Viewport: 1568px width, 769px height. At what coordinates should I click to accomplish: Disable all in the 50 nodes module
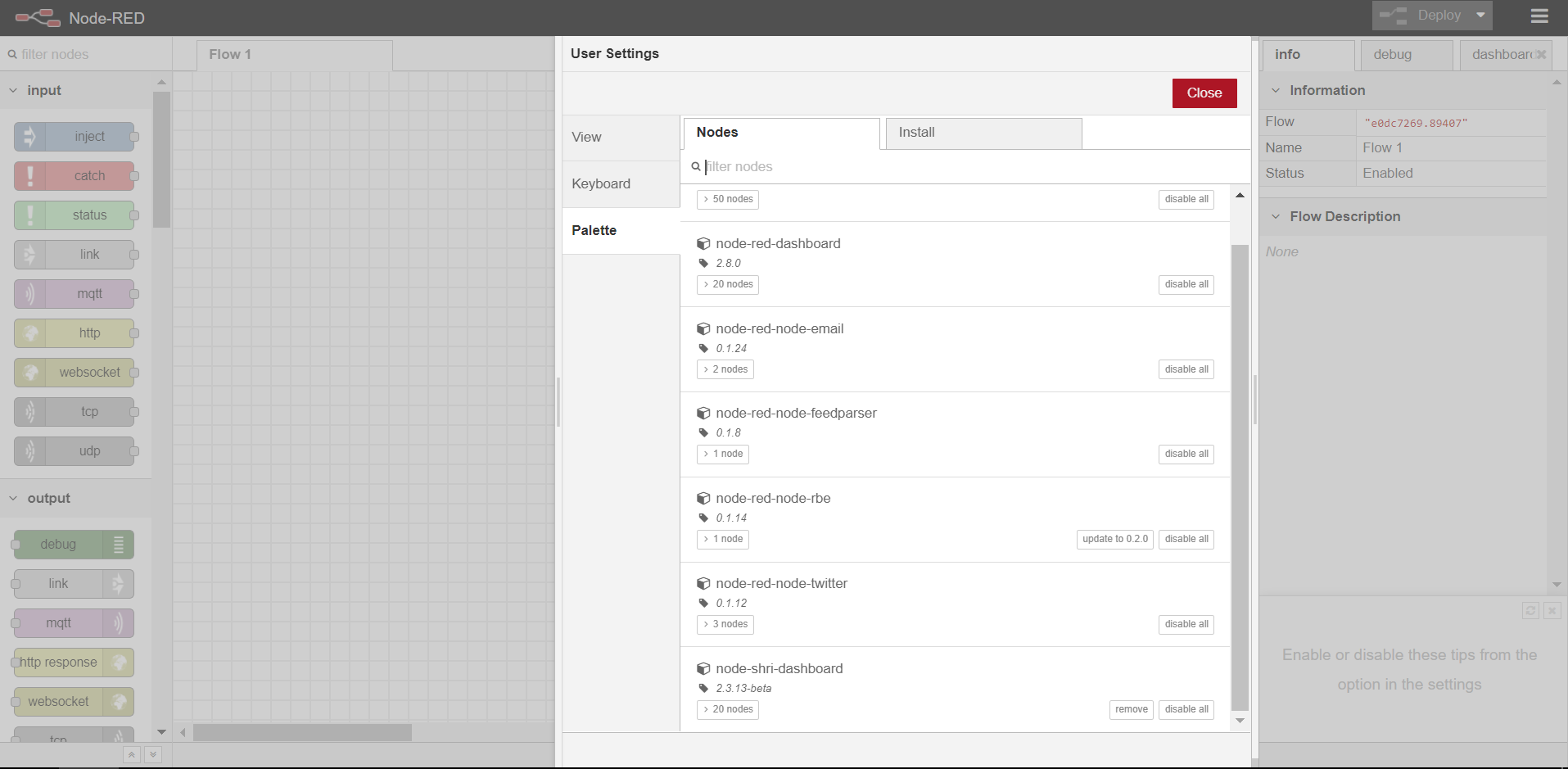pyautogui.click(x=1186, y=199)
